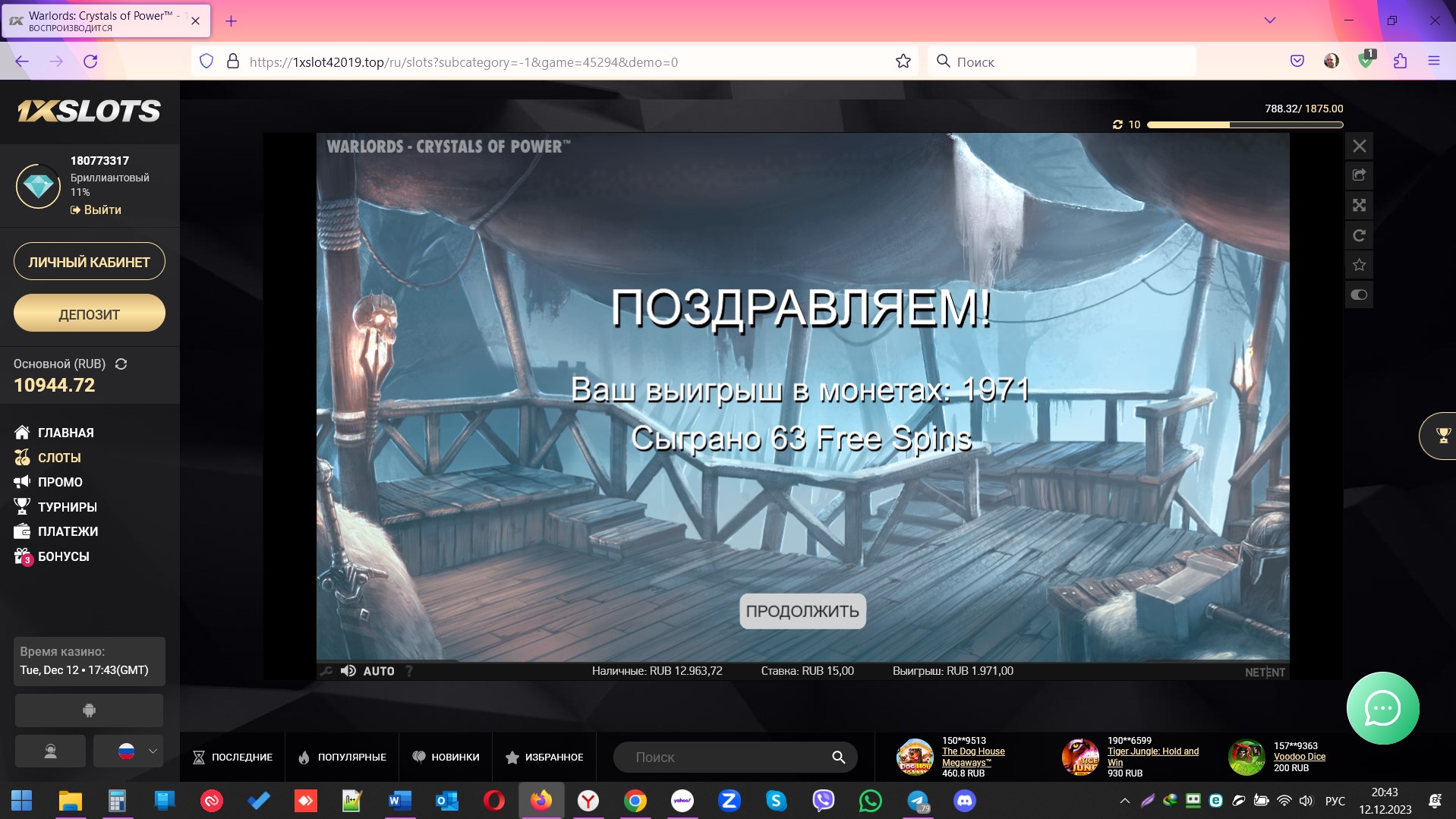Log out via Выйти link
Image resolution: width=1456 pixels, height=819 pixels.
click(96, 209)
